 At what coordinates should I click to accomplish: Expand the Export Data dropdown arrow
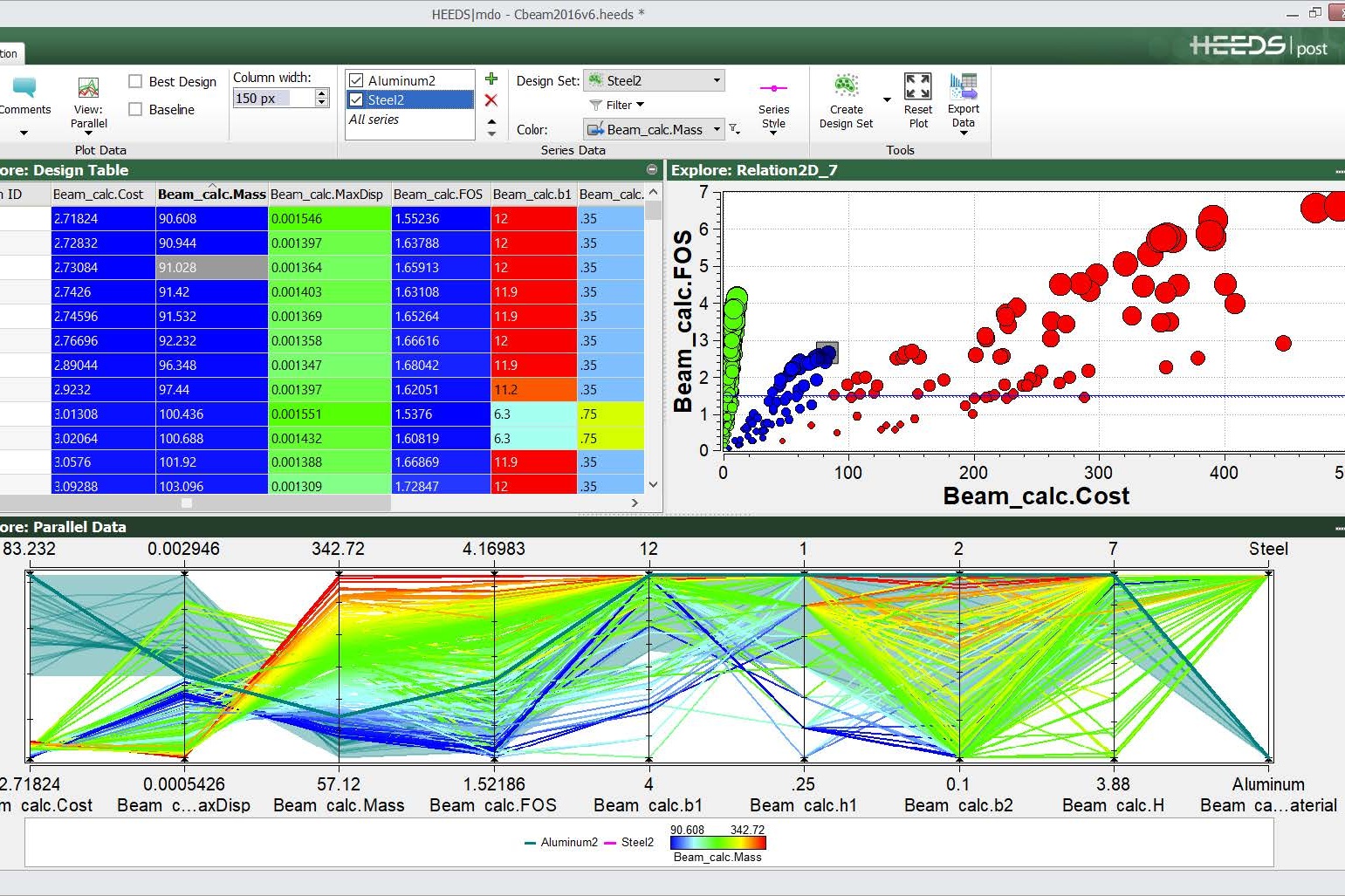[964, 133]
